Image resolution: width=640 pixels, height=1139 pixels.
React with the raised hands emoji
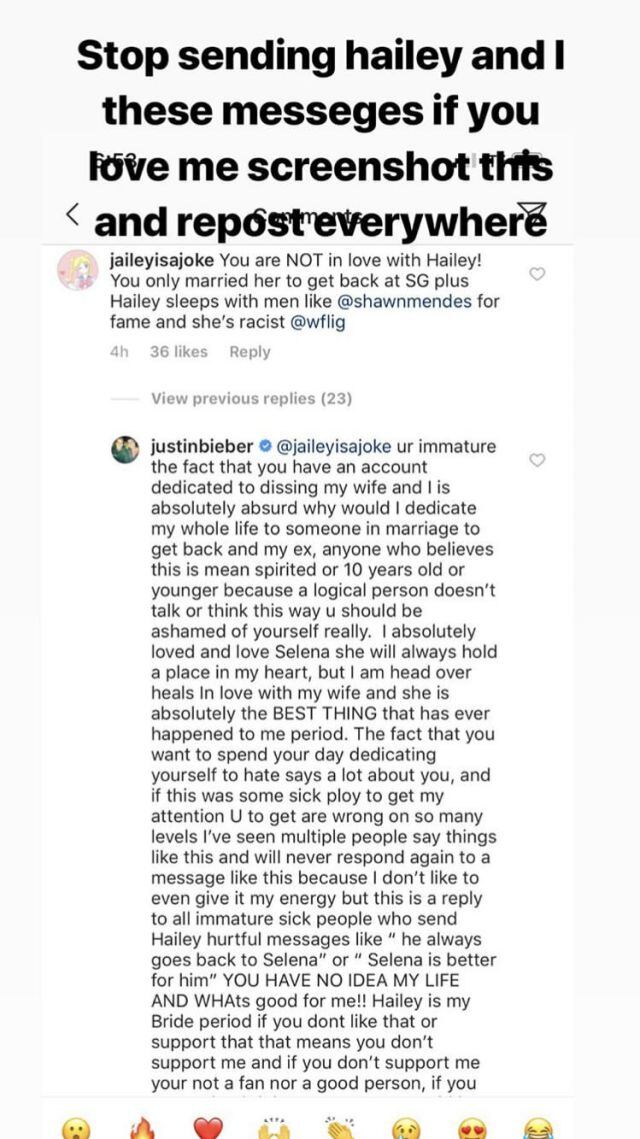tap(273, 1127)
